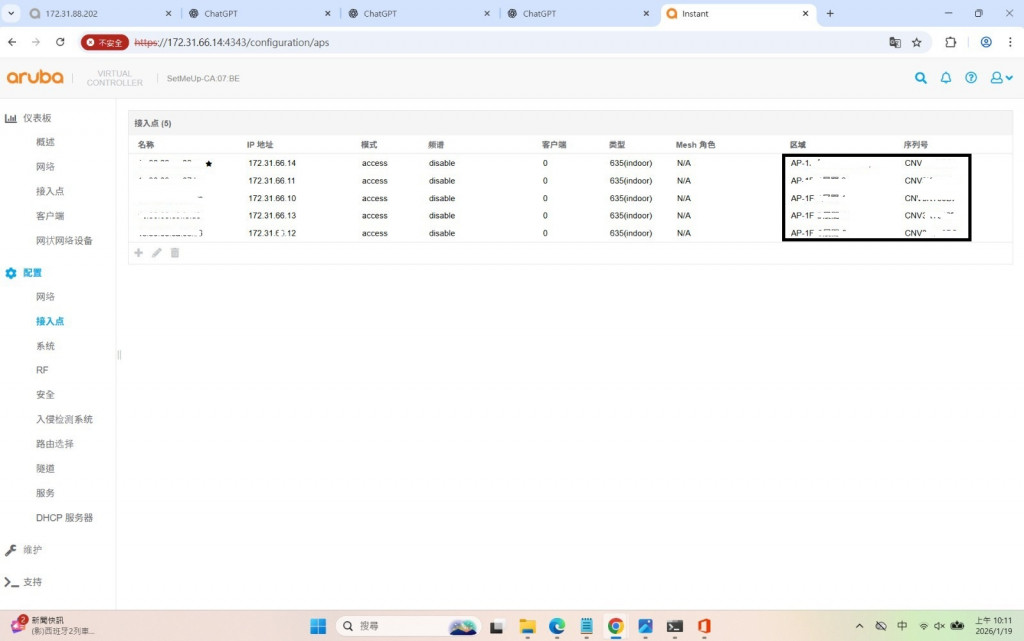The width and height of the screenshot is (1024, 641).
Task: Click the 新聞快訊 news widget
Action: [54, 625]
